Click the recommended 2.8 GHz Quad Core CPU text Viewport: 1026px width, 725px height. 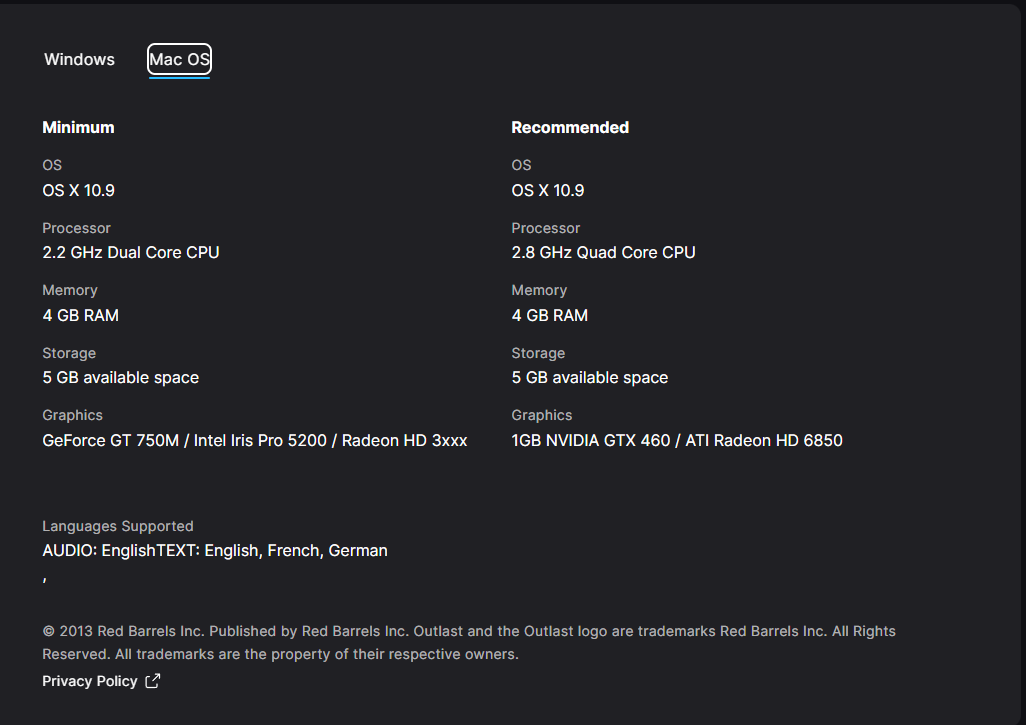point(603,252)
